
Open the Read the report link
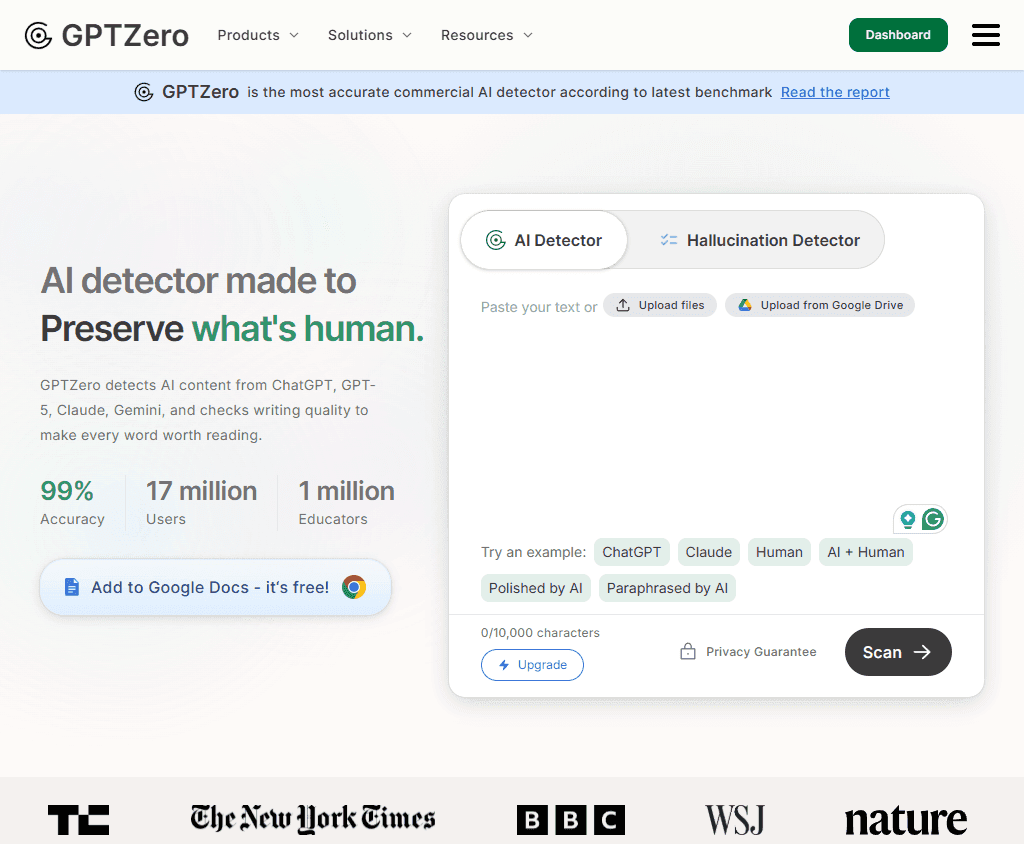[x=835, y=92]
